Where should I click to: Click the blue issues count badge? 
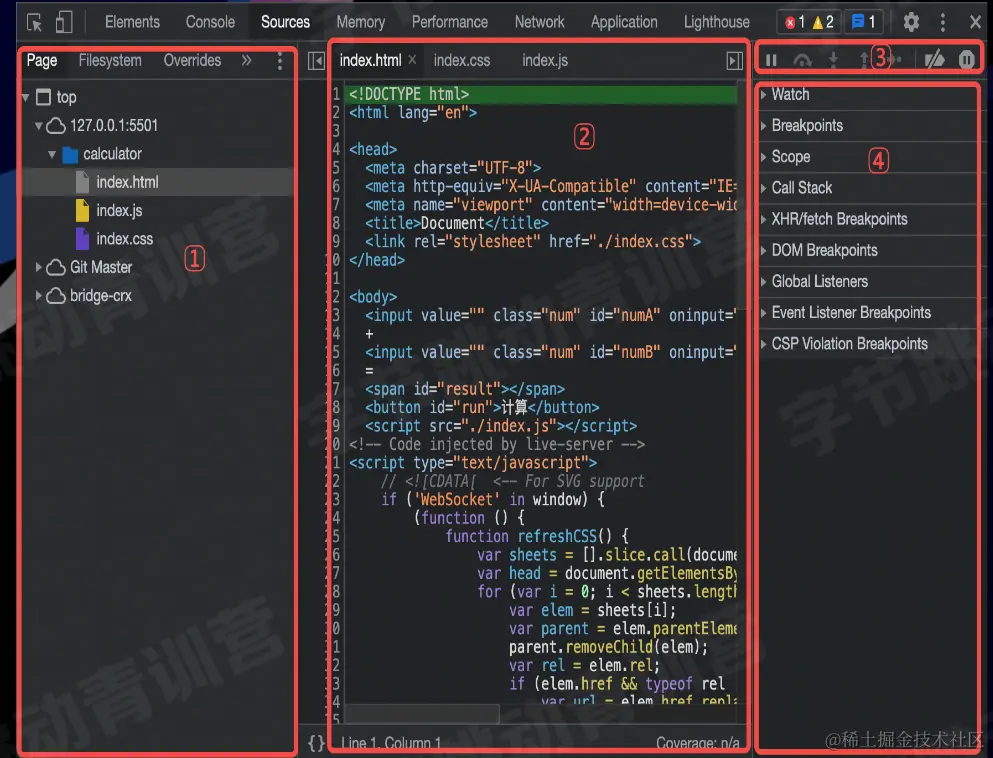(864, 23)
